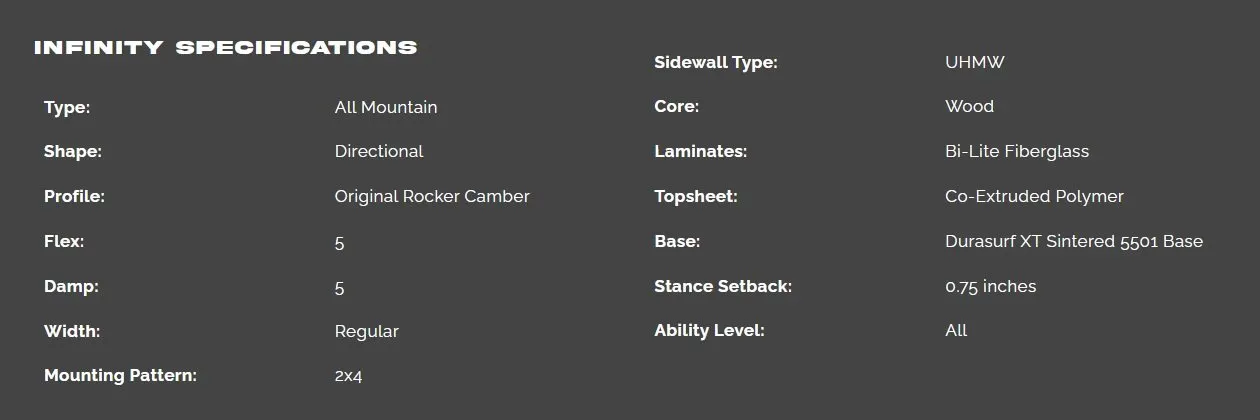Click the Damp rating value
The image size is (1260, 420).
[340, 287]
